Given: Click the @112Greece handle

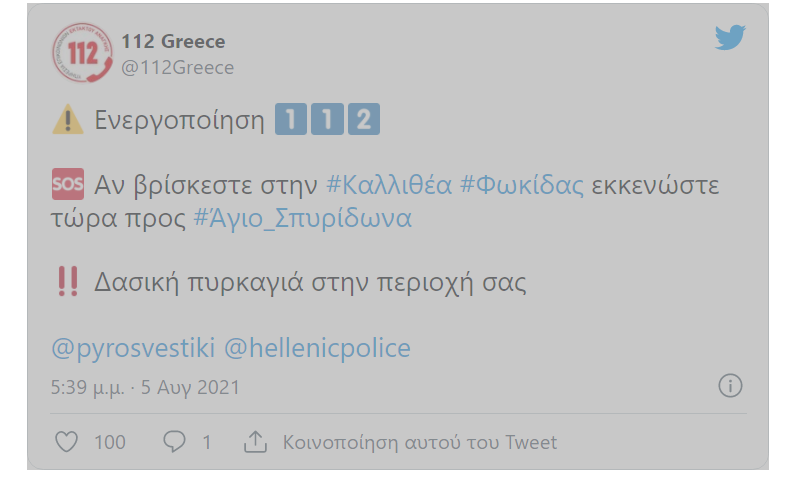Looking at the screenshot, I should pos(177,68).
